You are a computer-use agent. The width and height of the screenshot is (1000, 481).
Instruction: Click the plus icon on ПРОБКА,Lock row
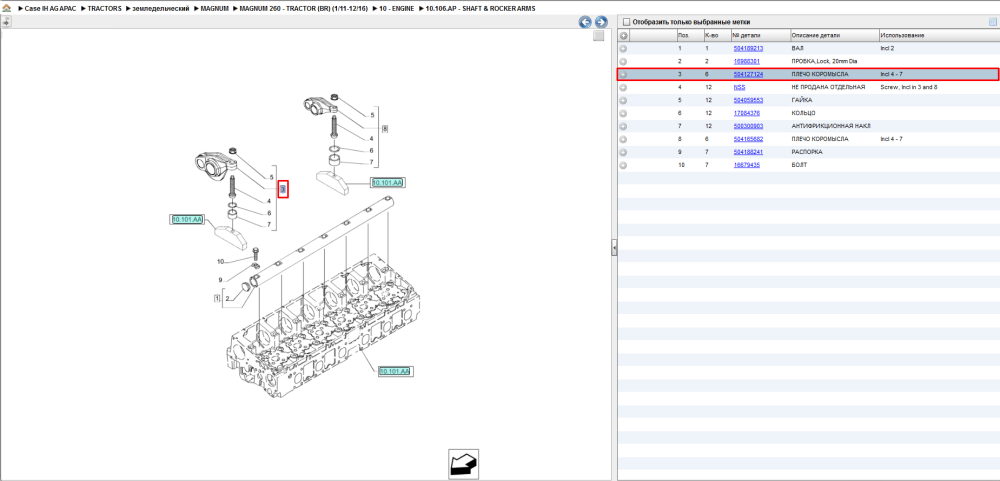623,61
